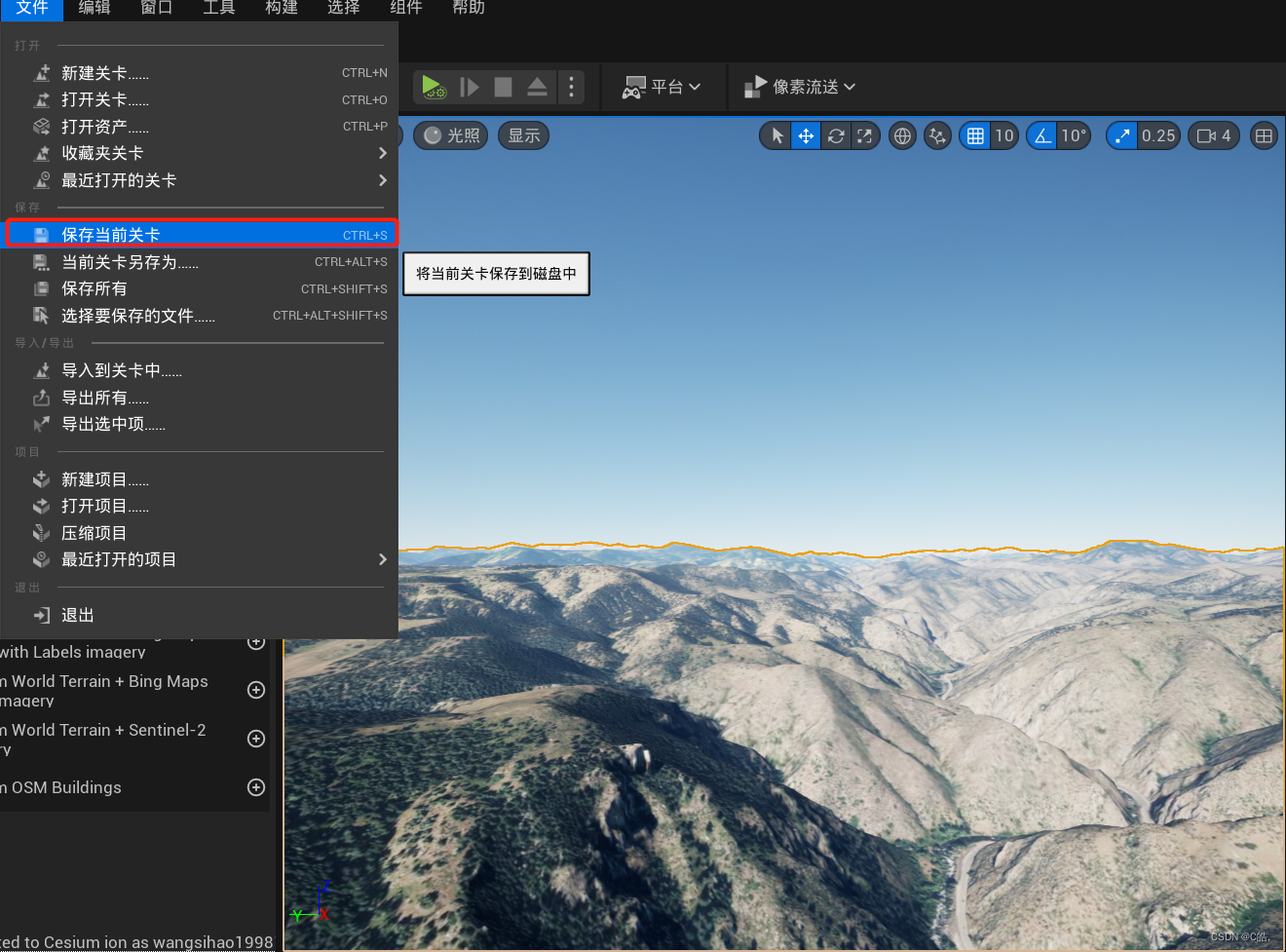Click the XYZ axis gizmo in viewport
The image size is (1286, 952).
311,902
